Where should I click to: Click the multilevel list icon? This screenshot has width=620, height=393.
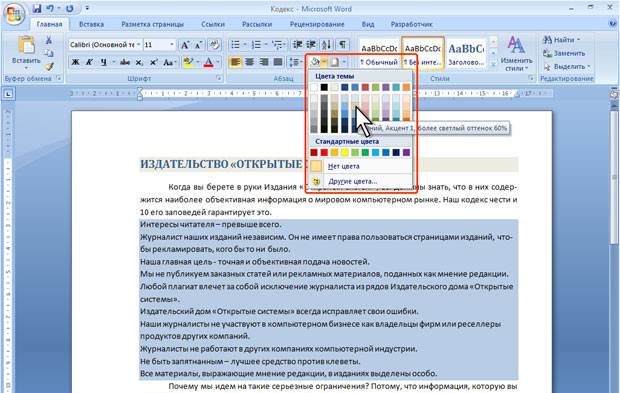coord(278,45)
